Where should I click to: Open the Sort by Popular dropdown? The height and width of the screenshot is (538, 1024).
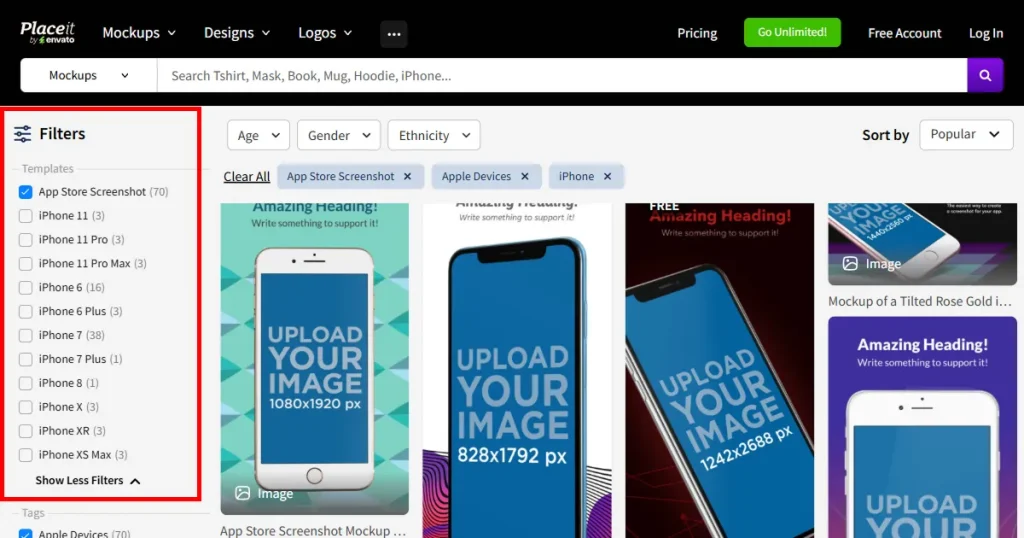click(966, 134)
